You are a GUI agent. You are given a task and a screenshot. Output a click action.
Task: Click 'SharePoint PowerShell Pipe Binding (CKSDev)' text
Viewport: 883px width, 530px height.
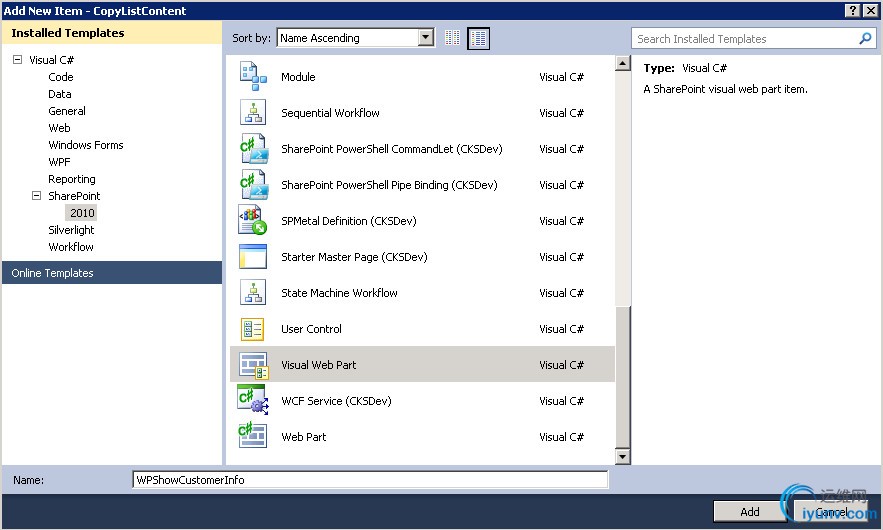[x=389, y=185]
